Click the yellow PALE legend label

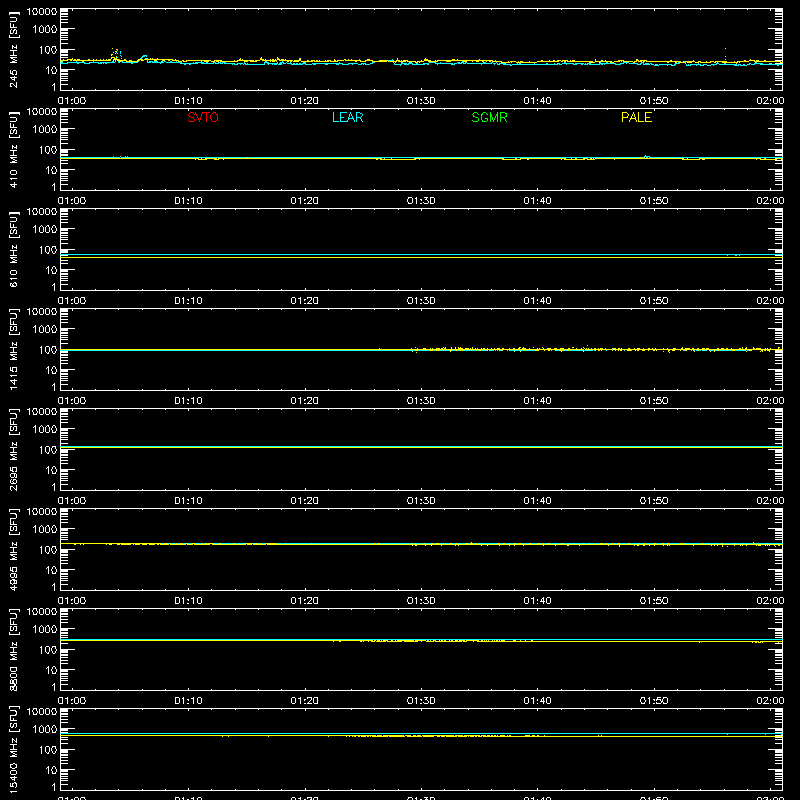[x=636, y=117]
